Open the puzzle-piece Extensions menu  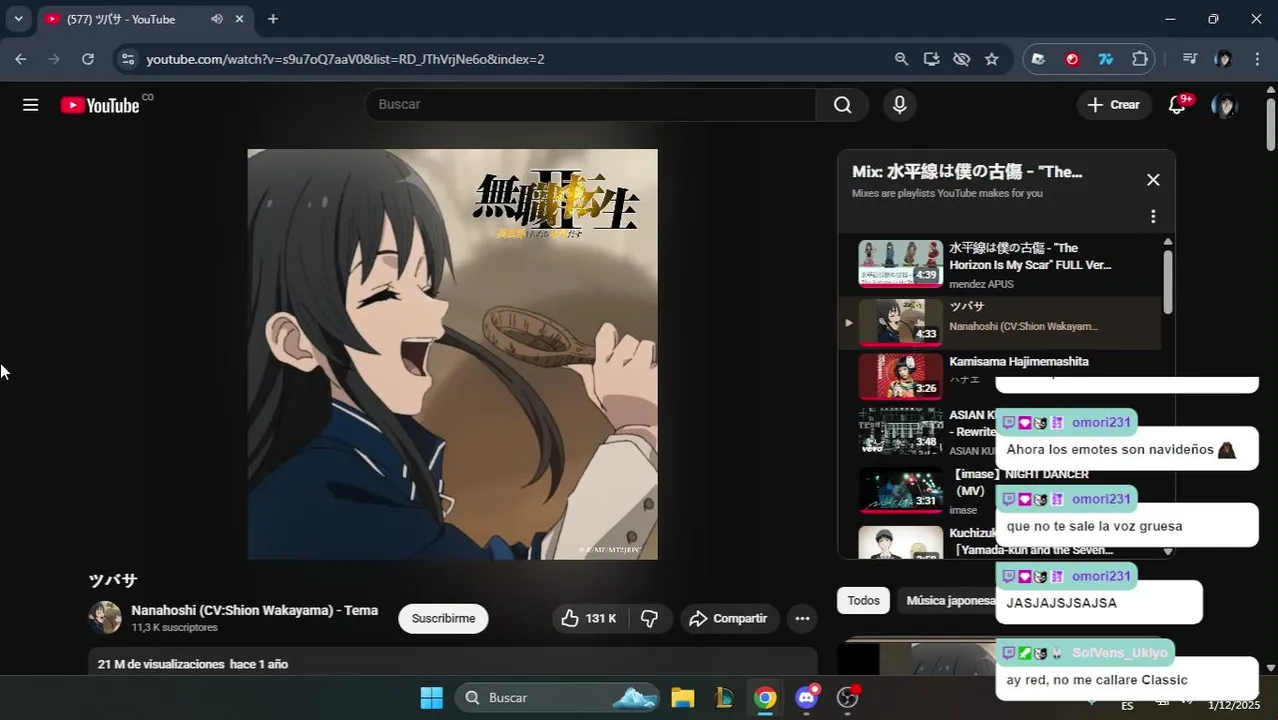pos(1139,59)
